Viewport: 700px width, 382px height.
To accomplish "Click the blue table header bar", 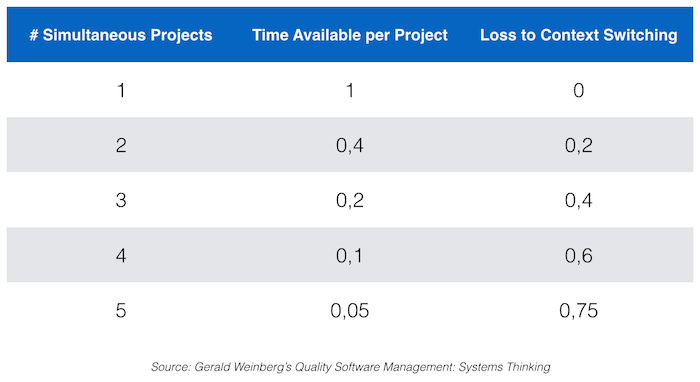I will coord(350,34).
